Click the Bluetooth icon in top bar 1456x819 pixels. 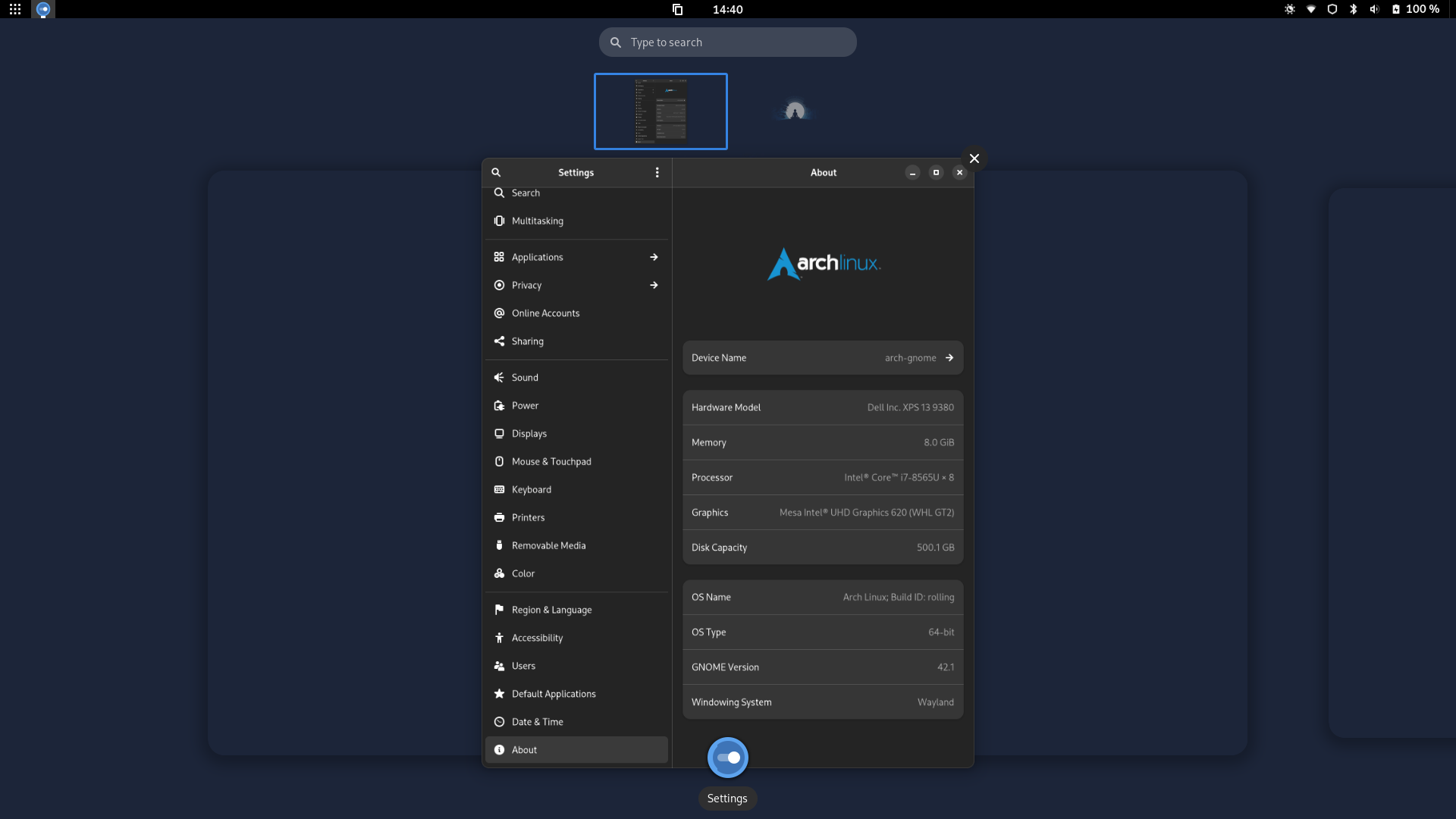pyautogui.click(x=1353, y=9)
